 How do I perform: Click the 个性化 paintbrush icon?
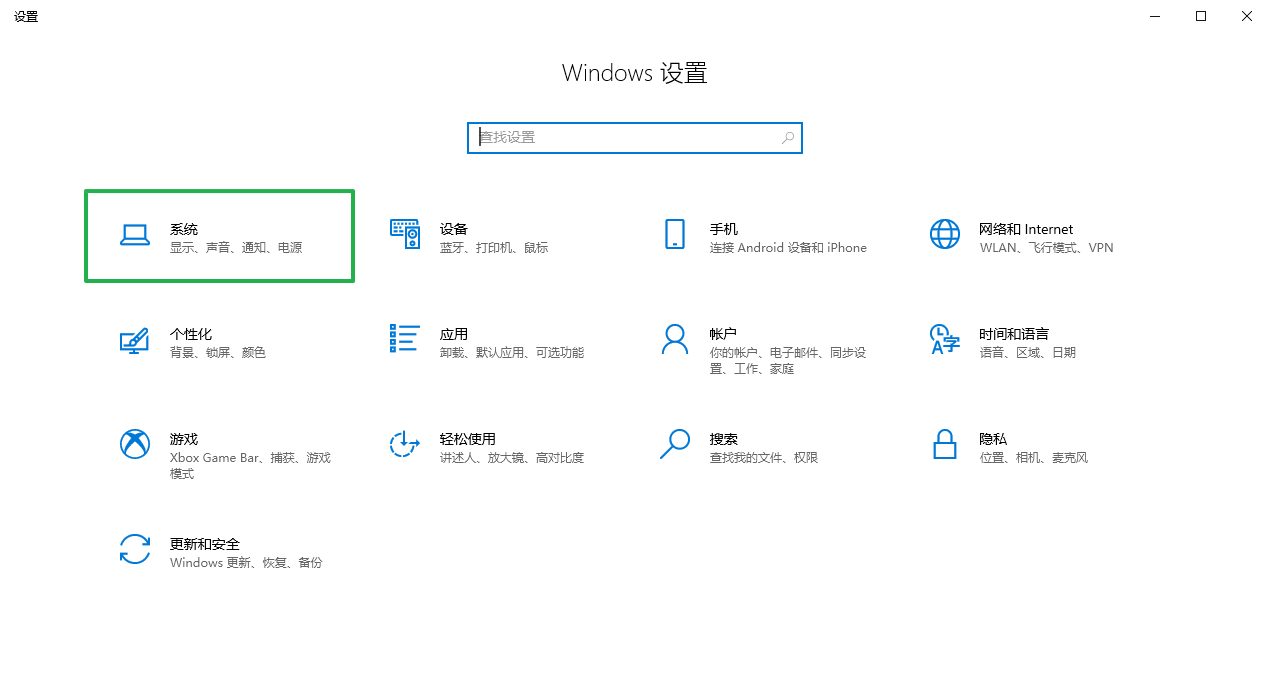[x=135, y=341]
